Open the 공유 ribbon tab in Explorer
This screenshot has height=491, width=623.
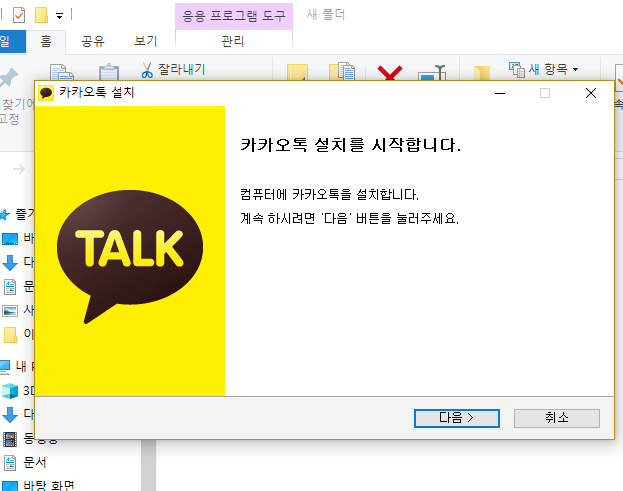click(x=93, y=41)
